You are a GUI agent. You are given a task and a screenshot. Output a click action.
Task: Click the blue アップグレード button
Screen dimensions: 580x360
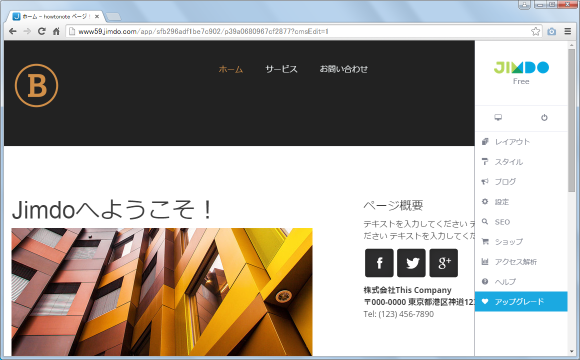[521, 302]
